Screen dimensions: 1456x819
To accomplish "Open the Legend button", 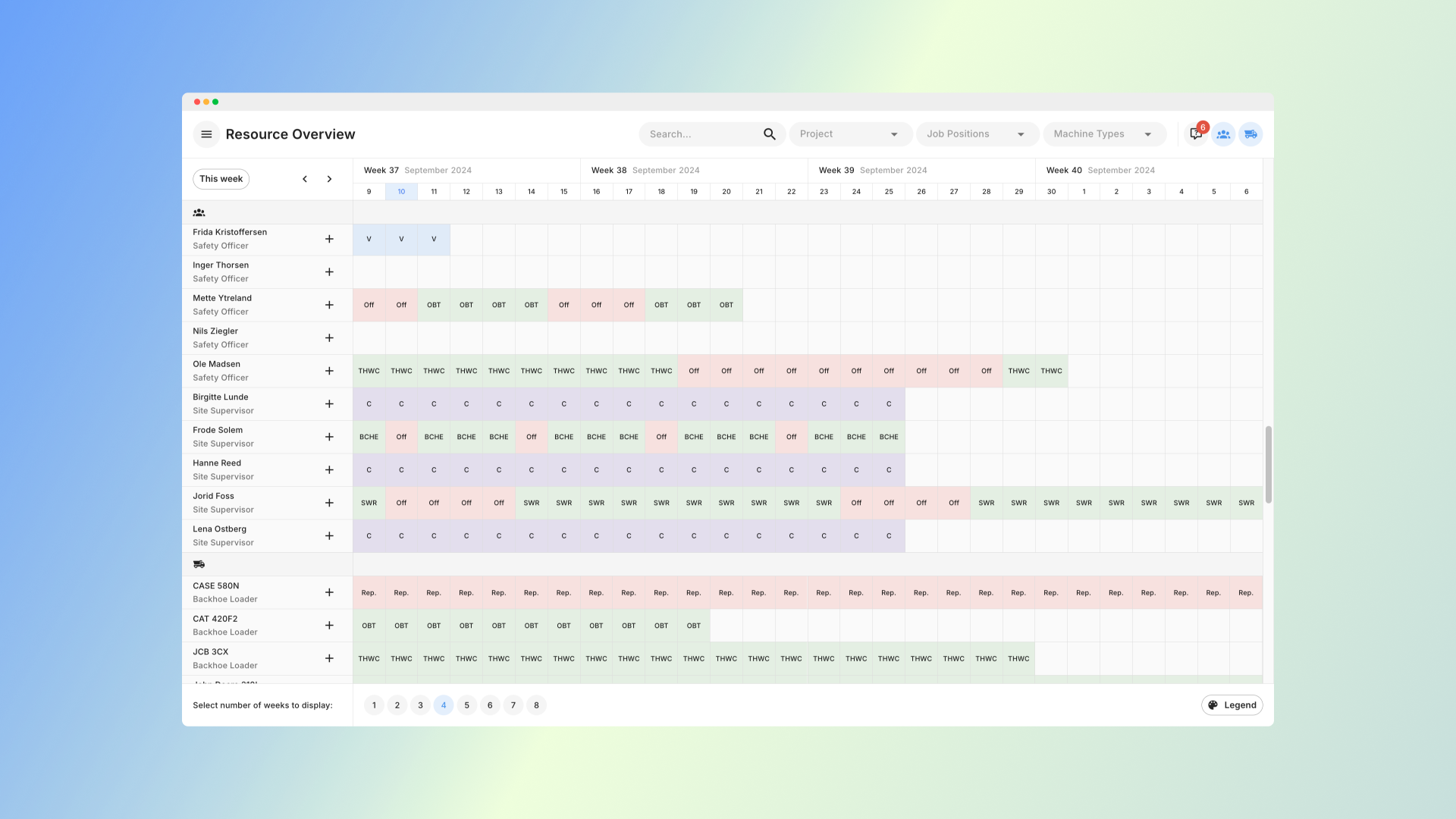I will click(x=1232, y=705).
